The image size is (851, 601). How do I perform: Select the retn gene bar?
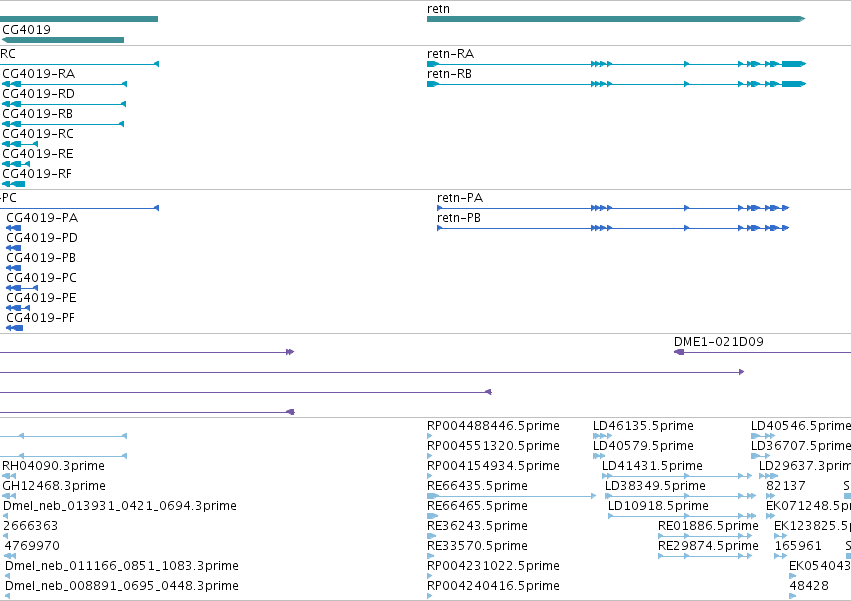[616, 19]
